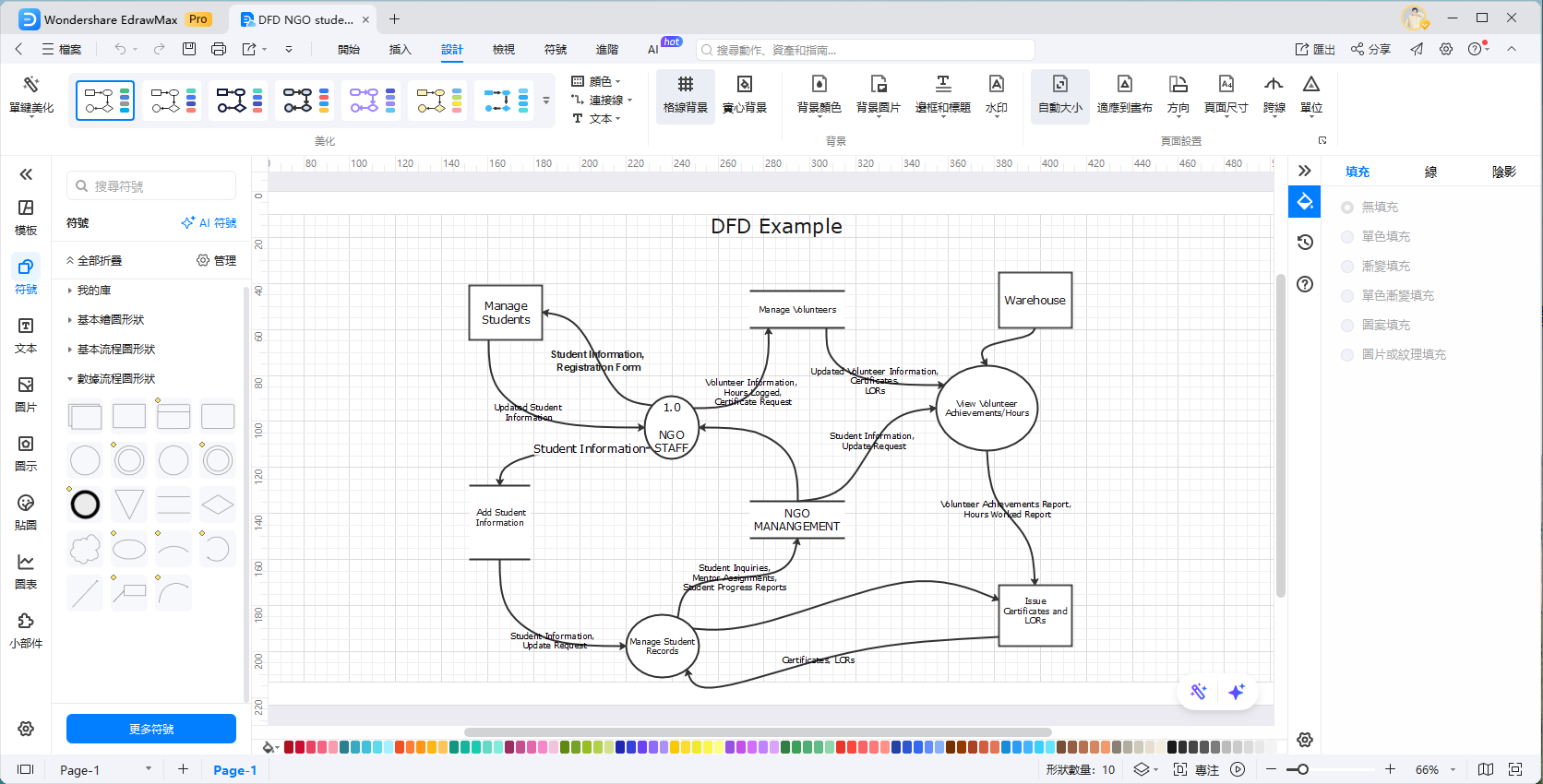This screenshot has height=784, width=1543.
Task: Collapse the 數據流程圖形狀 category
Action: pyautogui.click(x=115, y=379)
